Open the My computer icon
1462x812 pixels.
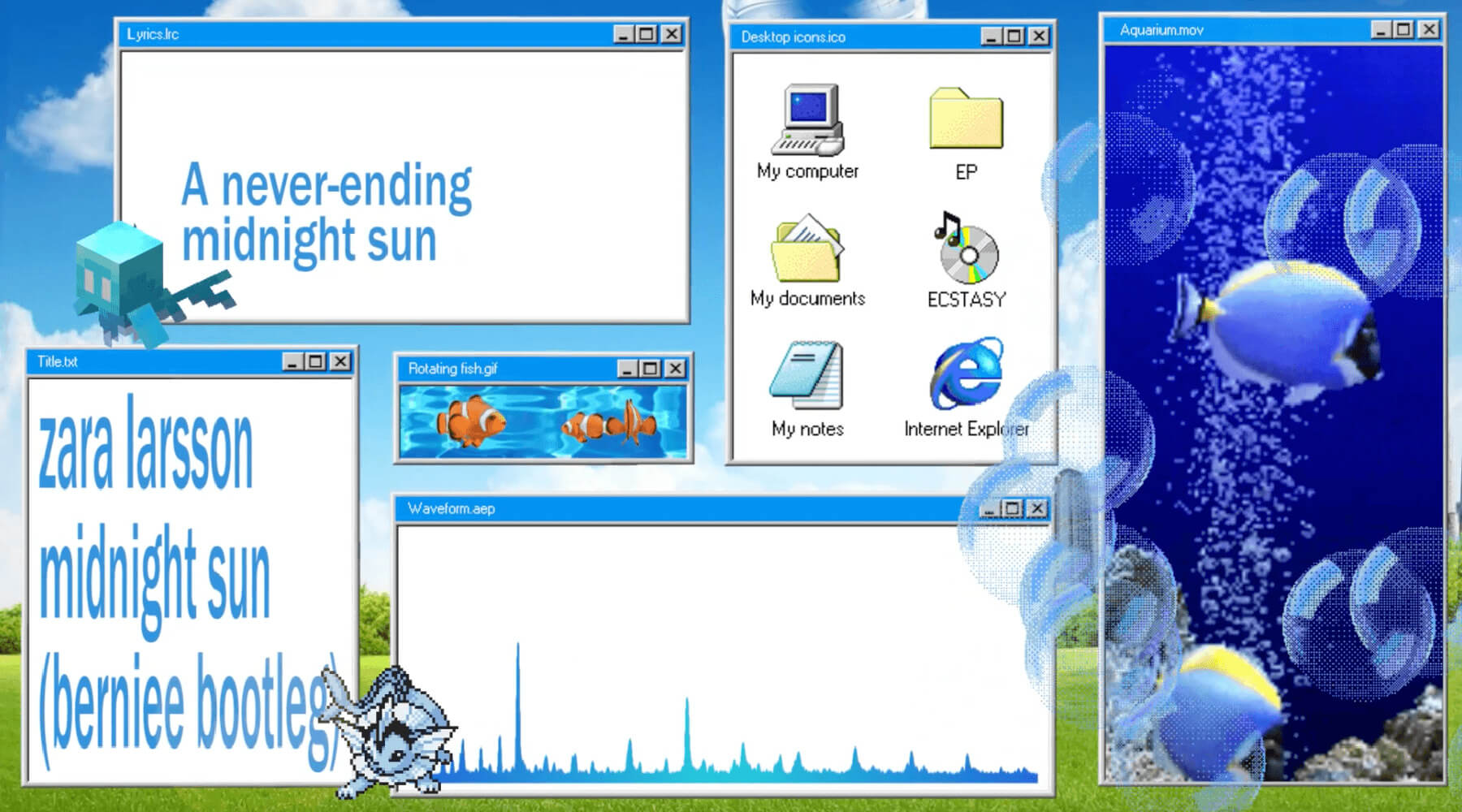pos(808,120)
